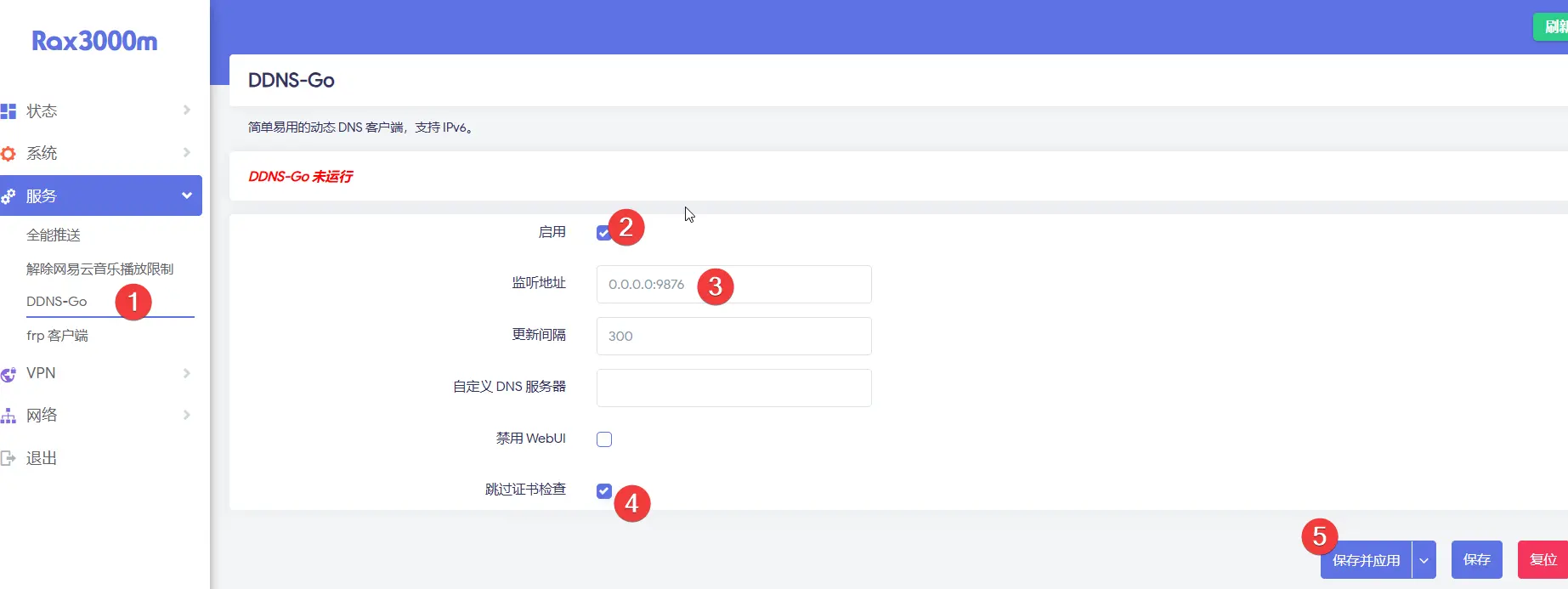Collapse the 服务 menu chevron
The width and height of the screenshot is (1568, 589).
coord(187,195)
